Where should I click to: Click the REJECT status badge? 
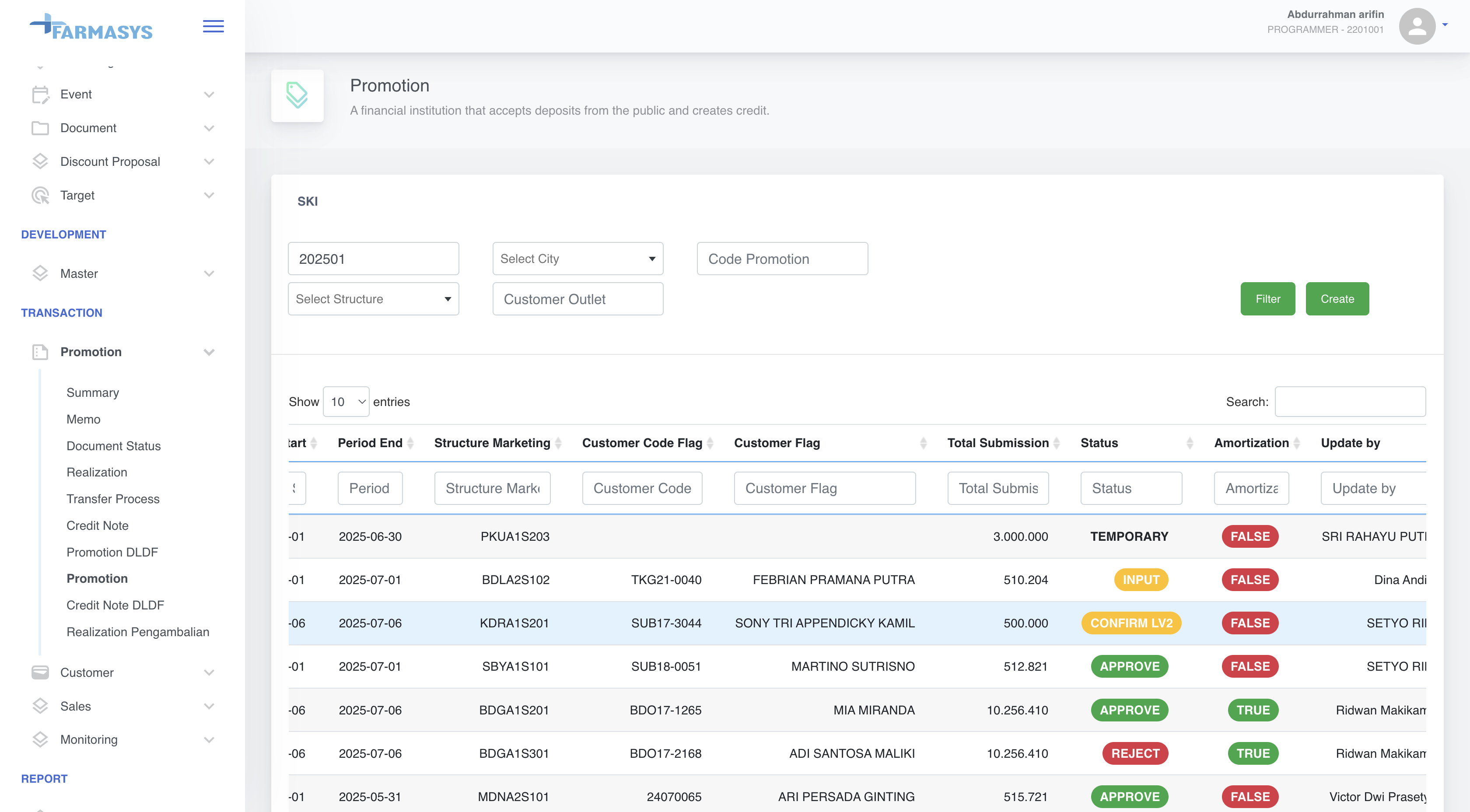1135,753
